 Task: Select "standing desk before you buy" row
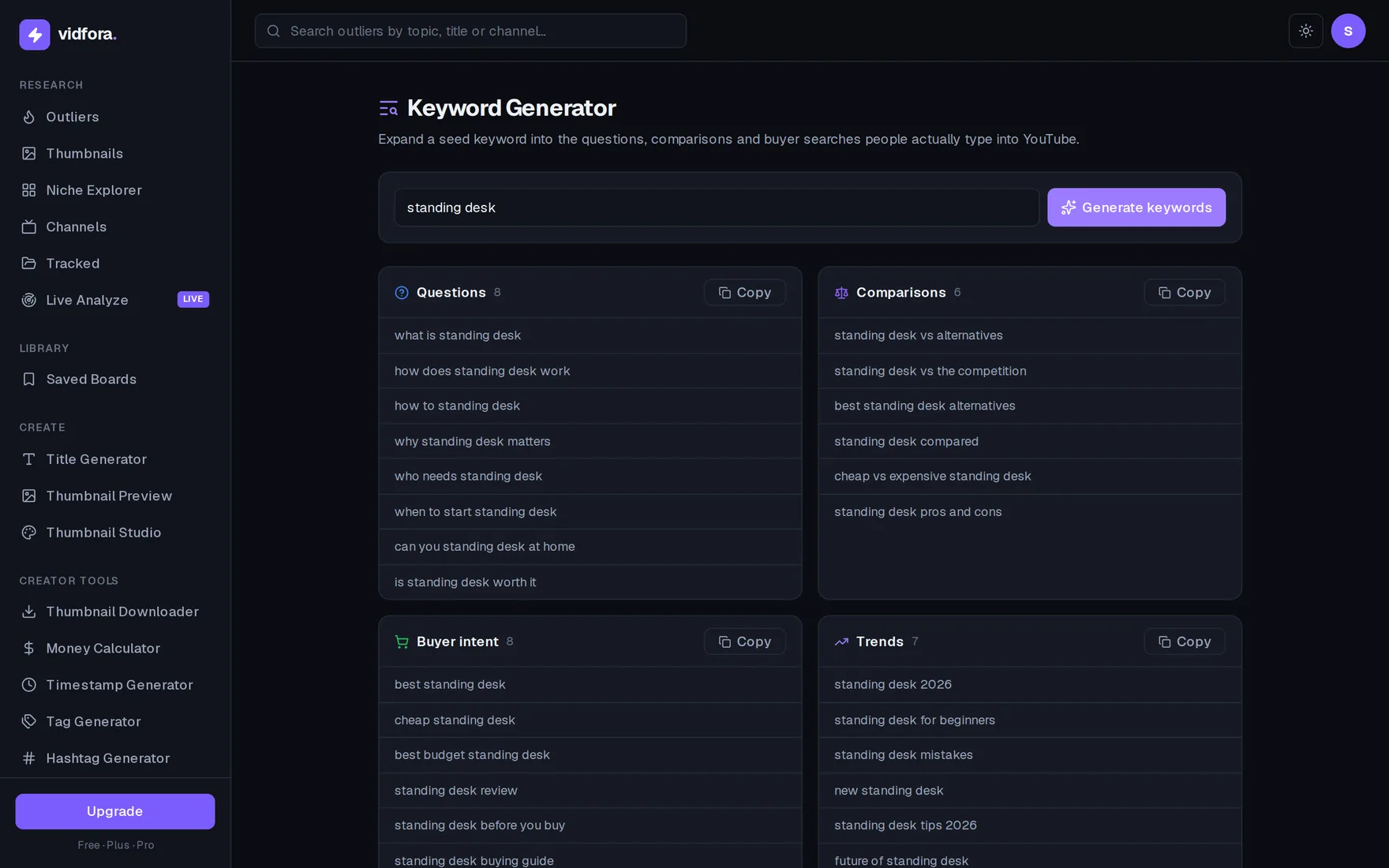tap(590, 825)
